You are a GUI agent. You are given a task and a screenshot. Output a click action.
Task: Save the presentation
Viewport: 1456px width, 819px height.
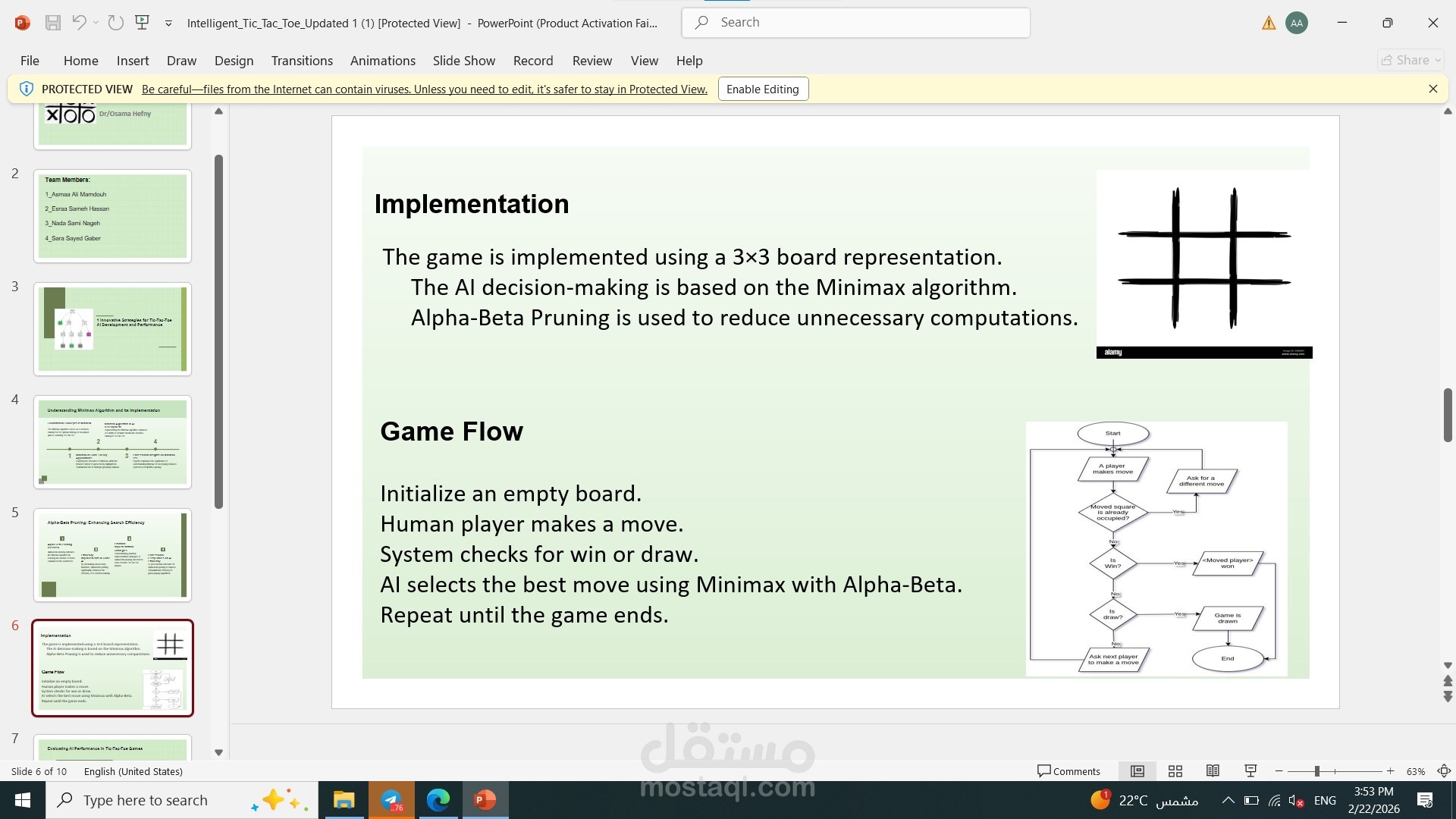pos(52,23)
